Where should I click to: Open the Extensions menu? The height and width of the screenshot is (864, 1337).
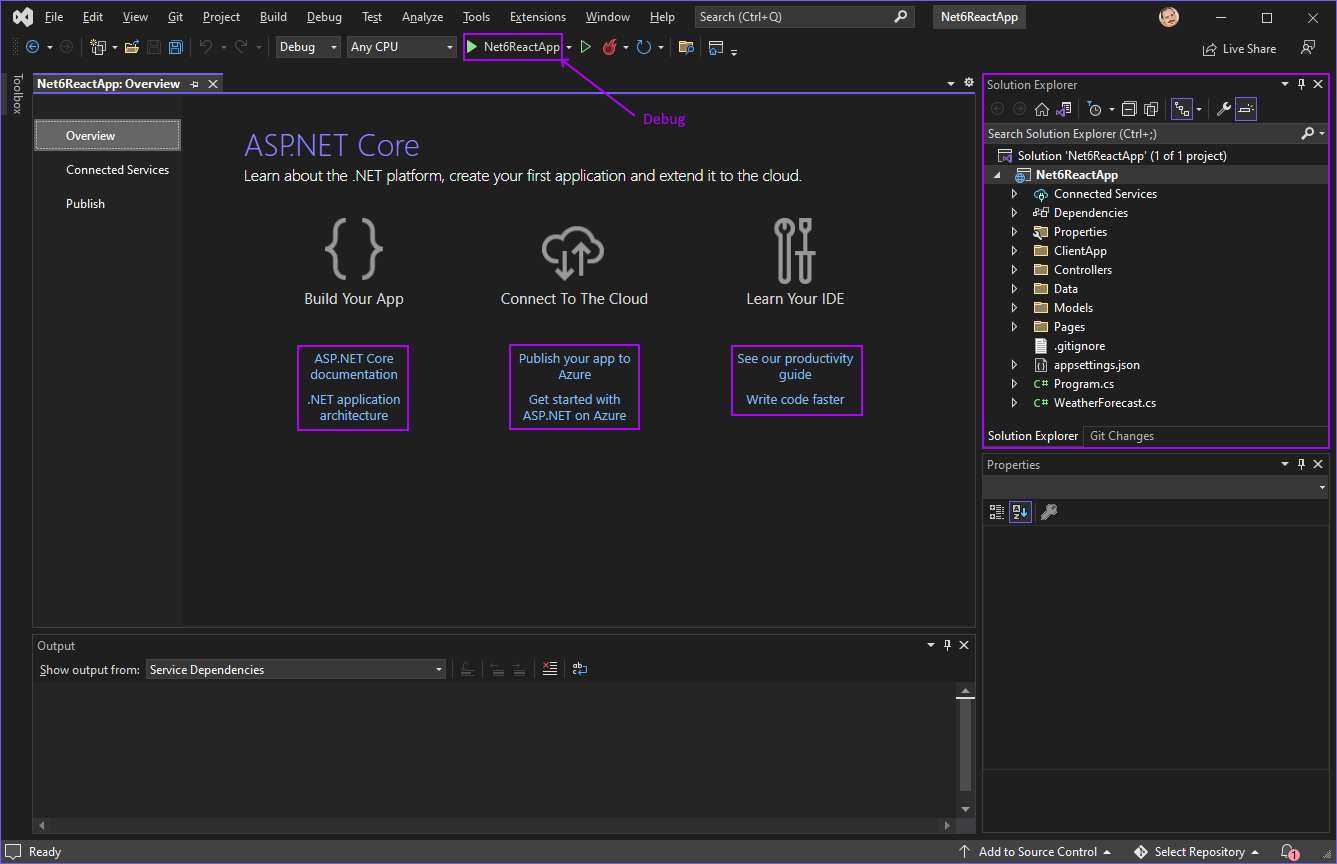click(538, 17)
